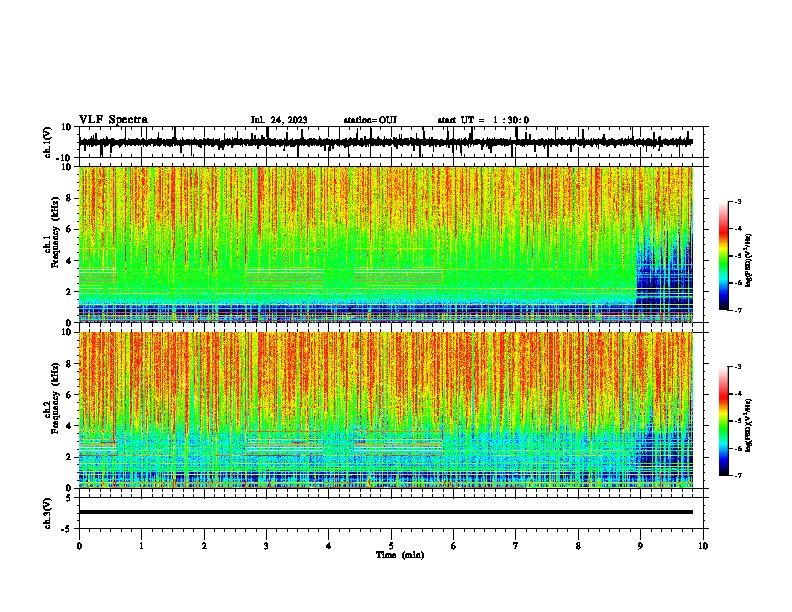The width and height of the screenshot is (792, 612).
Task: Click time axis tick label '7'
Action: click(x=516, y=546)
